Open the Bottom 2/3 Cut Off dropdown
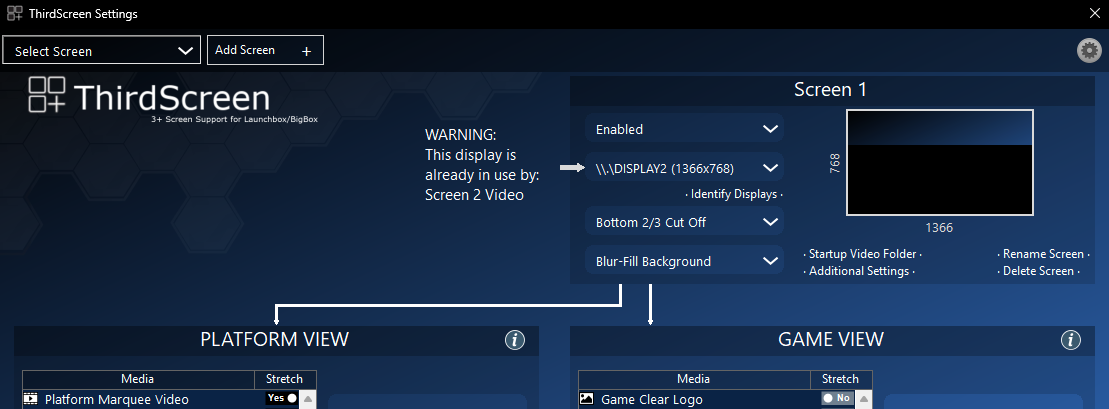This screenshot has width=1109, height=409. click(x=684, y=221)
